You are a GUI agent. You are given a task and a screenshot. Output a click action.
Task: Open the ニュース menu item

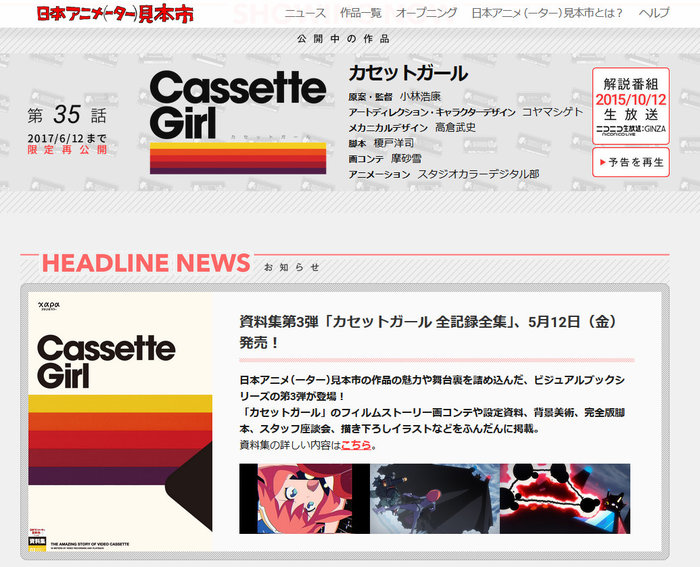tap(305, 13)
